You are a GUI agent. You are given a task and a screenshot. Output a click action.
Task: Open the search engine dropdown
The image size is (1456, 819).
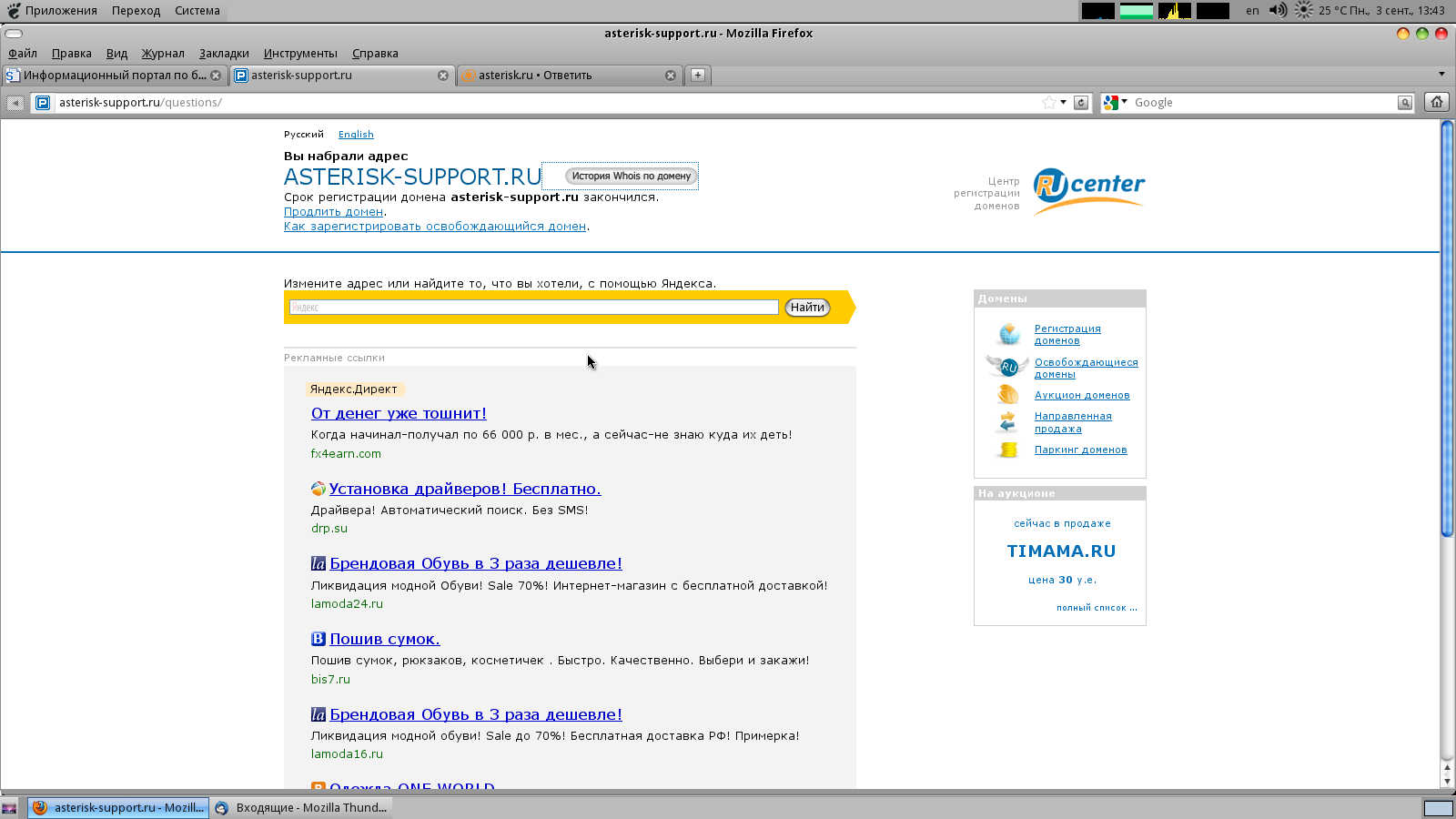[x=1115, y=103]
